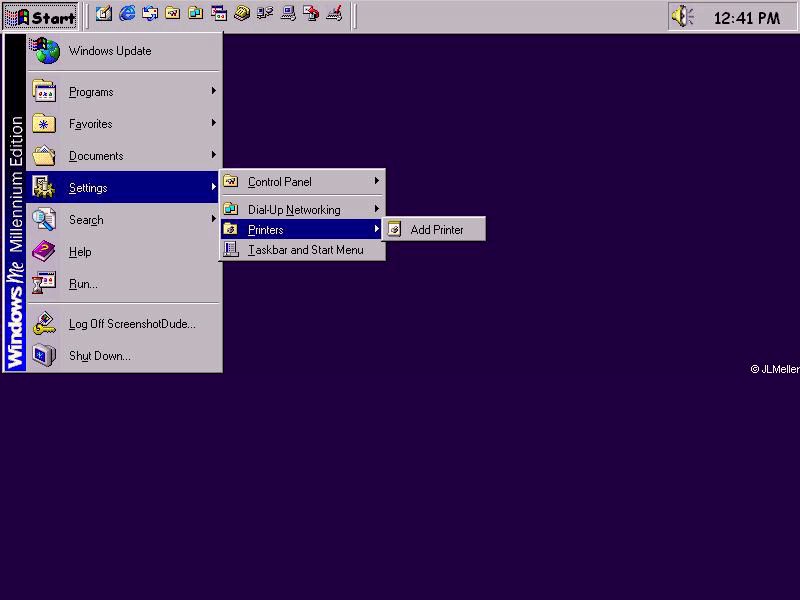Click the computer with cable quick launch icon
This screenshot has width=800, height=600.
click(288, 14)
